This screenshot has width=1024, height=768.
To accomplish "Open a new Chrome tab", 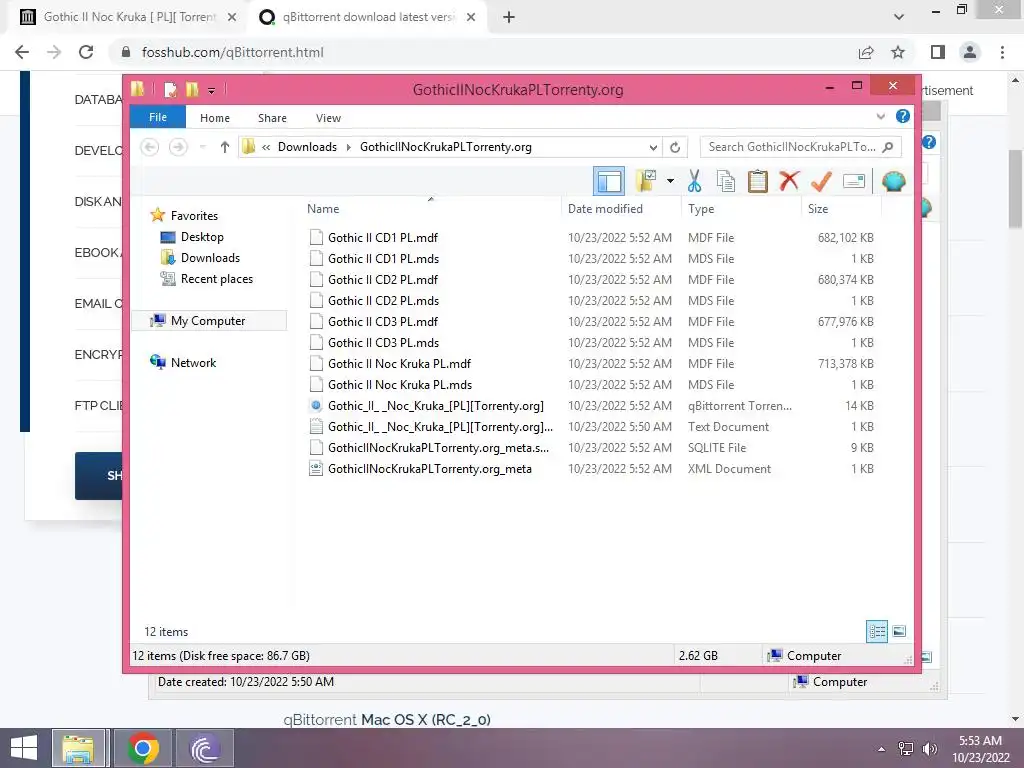I will [509, 18].
